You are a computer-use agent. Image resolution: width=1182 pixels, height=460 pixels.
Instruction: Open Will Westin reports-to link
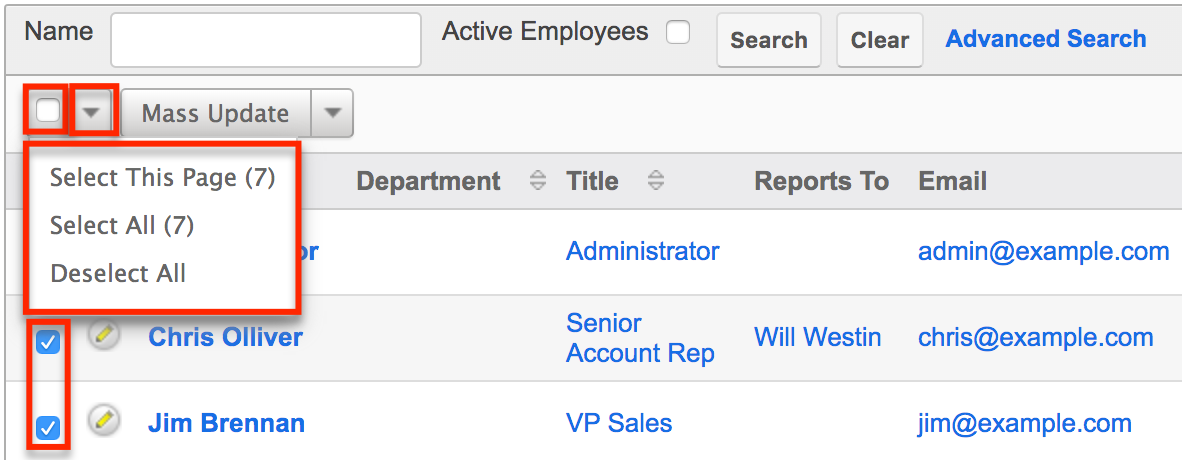817,337
